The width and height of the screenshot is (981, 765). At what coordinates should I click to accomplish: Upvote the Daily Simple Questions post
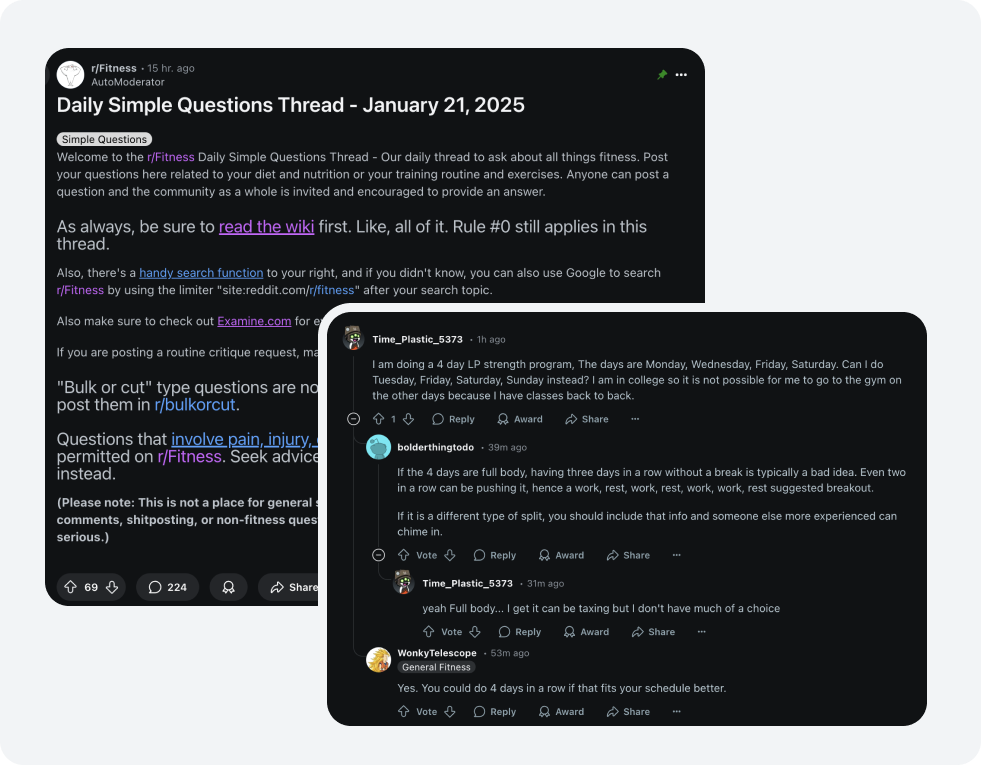(71, 587)
